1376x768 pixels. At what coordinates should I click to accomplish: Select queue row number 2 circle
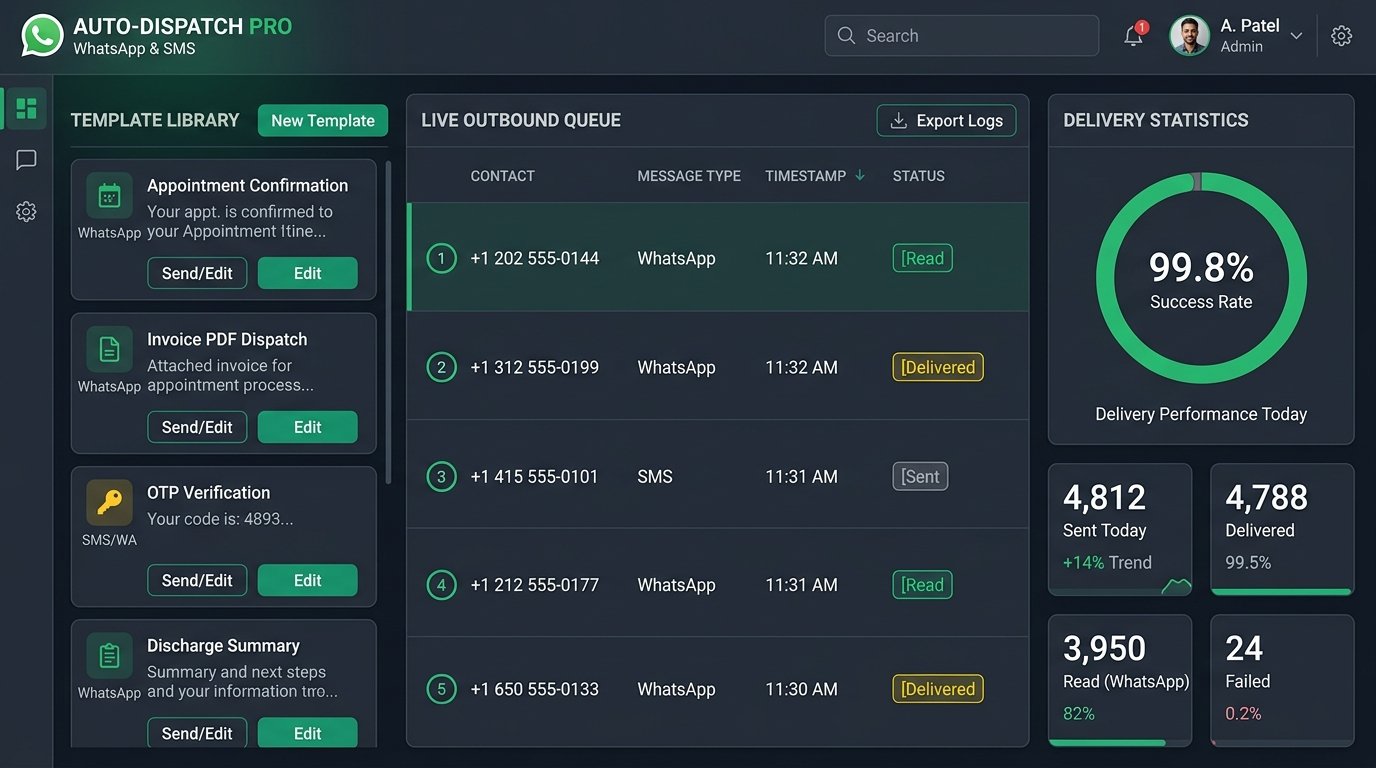point(441,367)
